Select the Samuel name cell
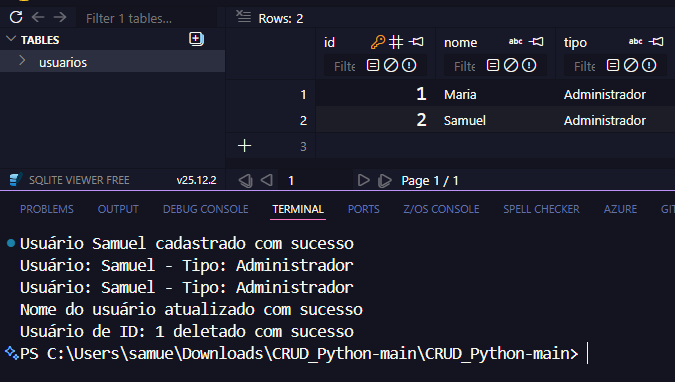Viewport: 675px width, 382px height. point(495,120)
